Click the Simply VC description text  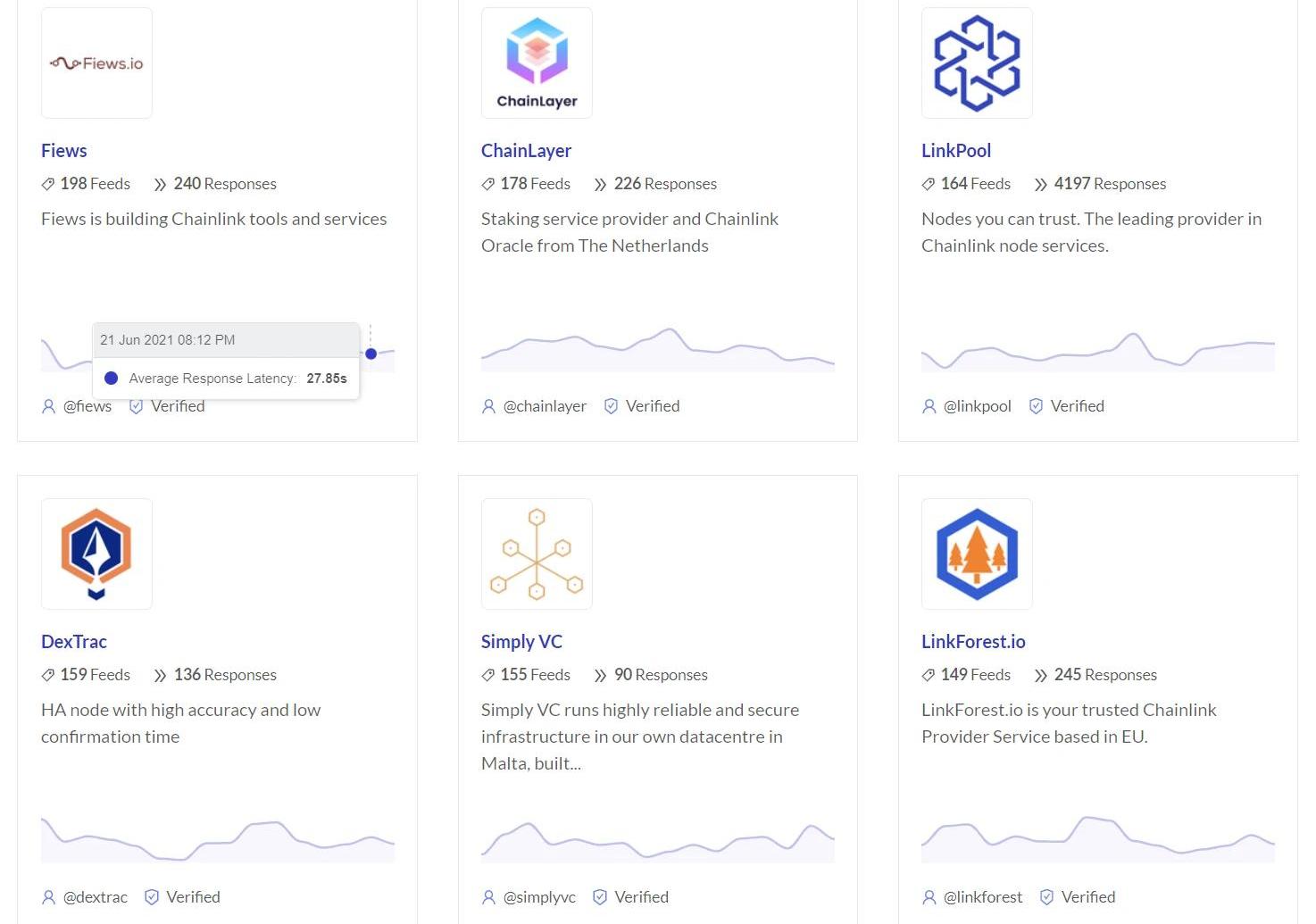coord(640,737)
